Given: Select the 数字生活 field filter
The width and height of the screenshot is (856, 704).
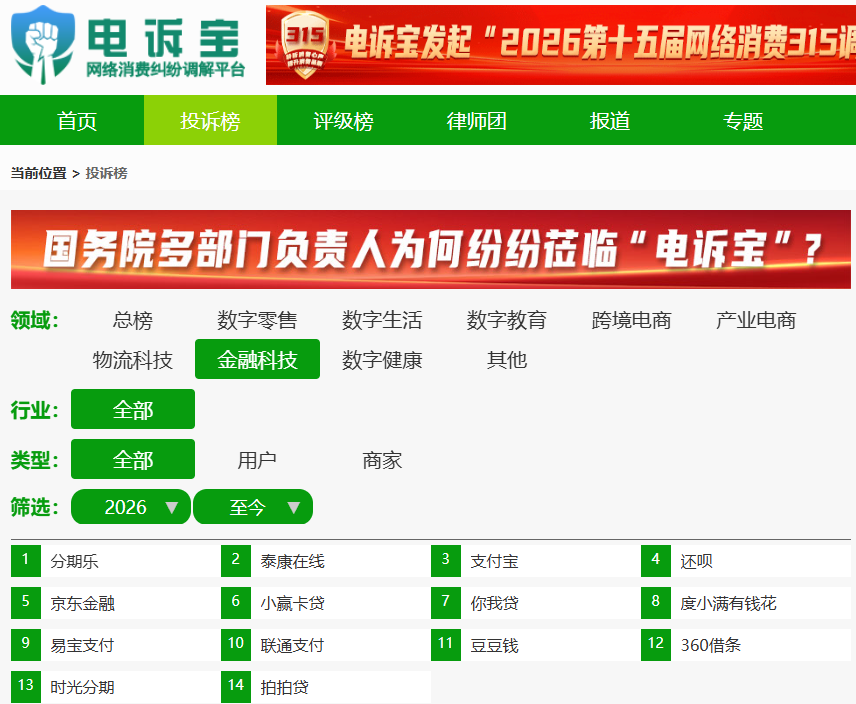Looking at the screenshot, I should point(382,320).
